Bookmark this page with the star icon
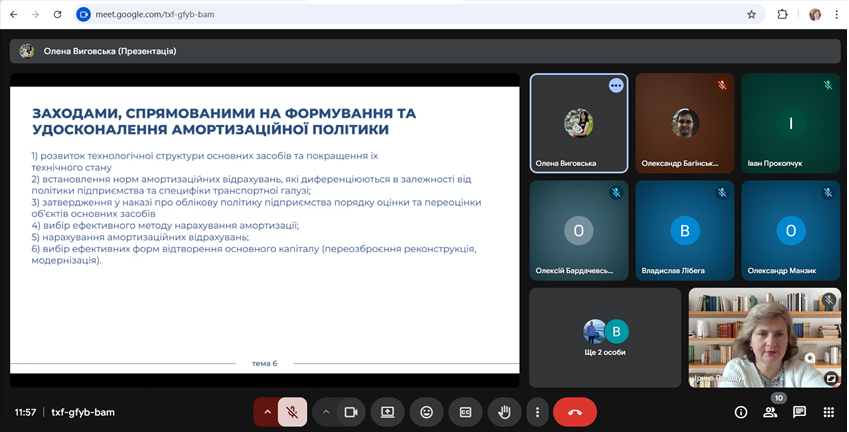Screen dimensions: 849x432 [x=751, y=15]
